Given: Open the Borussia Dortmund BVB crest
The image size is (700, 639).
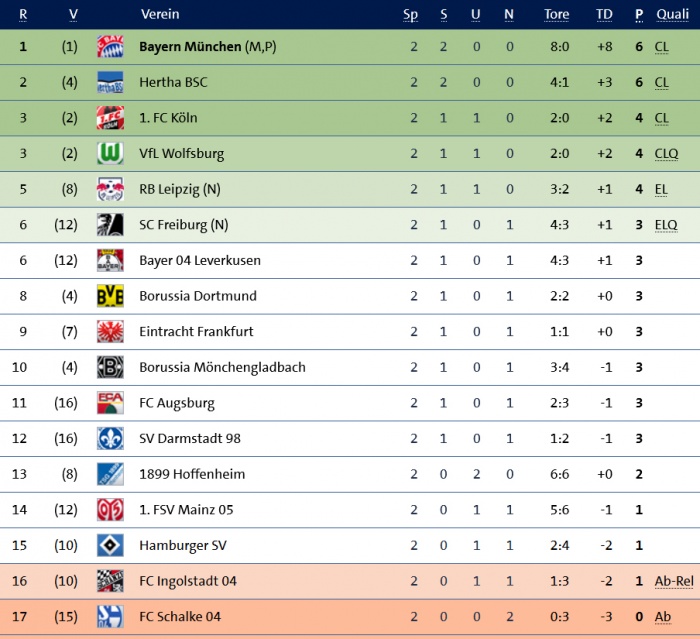Looking at the screenshot, I should [x=109, y=296].
